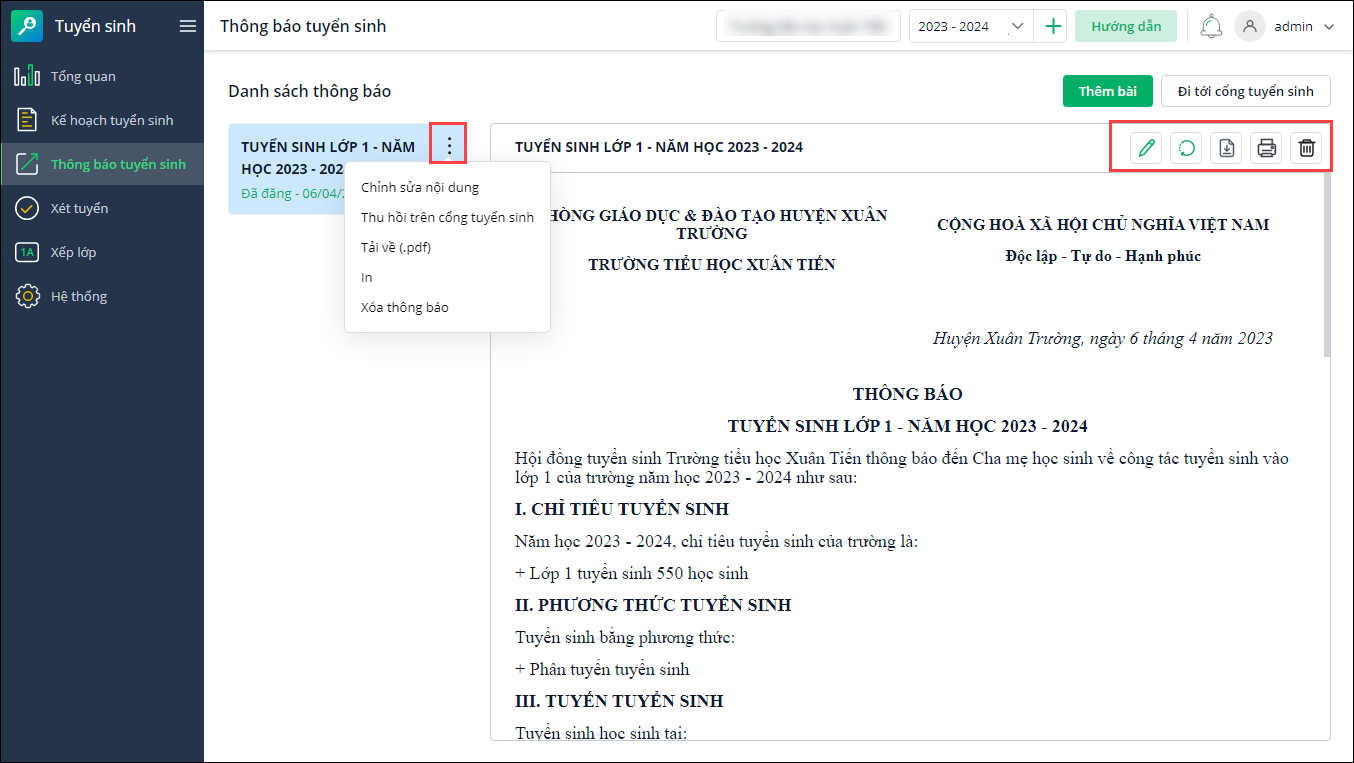This screenshot has height=763, width=1354.
Task: Click the Tuyển sinh app logo icon
Action: point(27,26)
